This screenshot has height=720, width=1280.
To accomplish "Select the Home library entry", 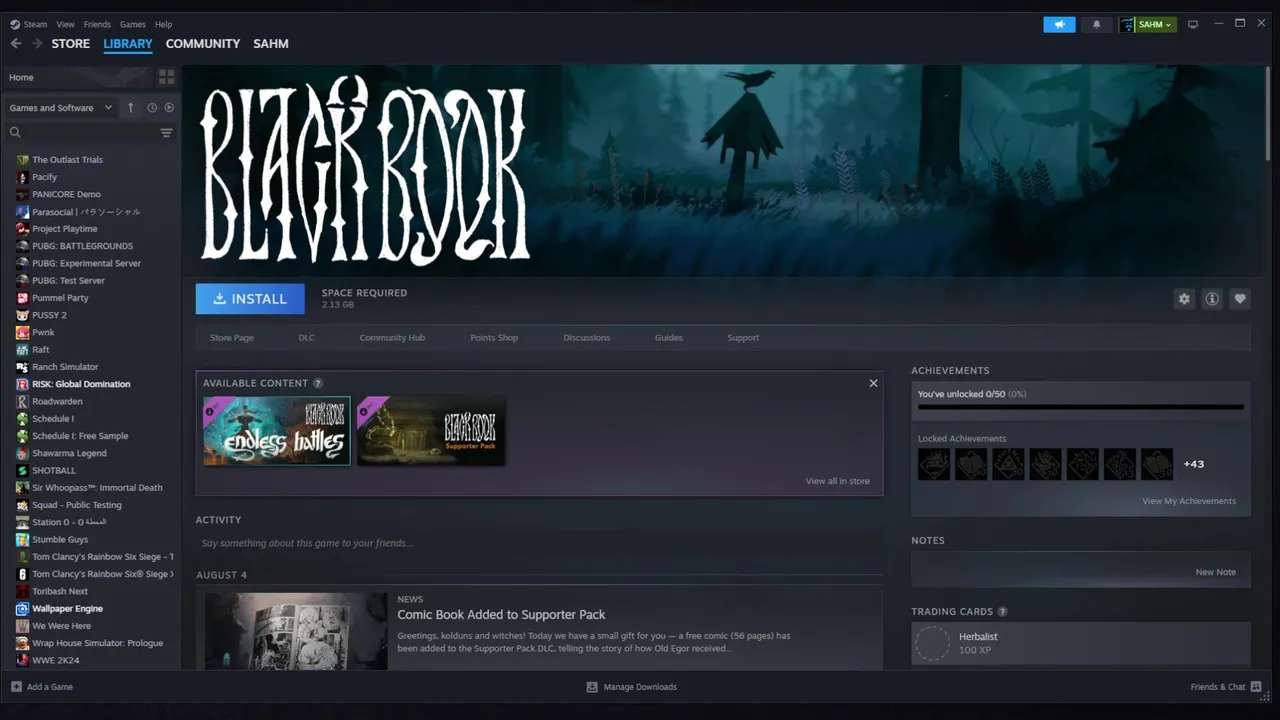I will [x=78, y=77].
